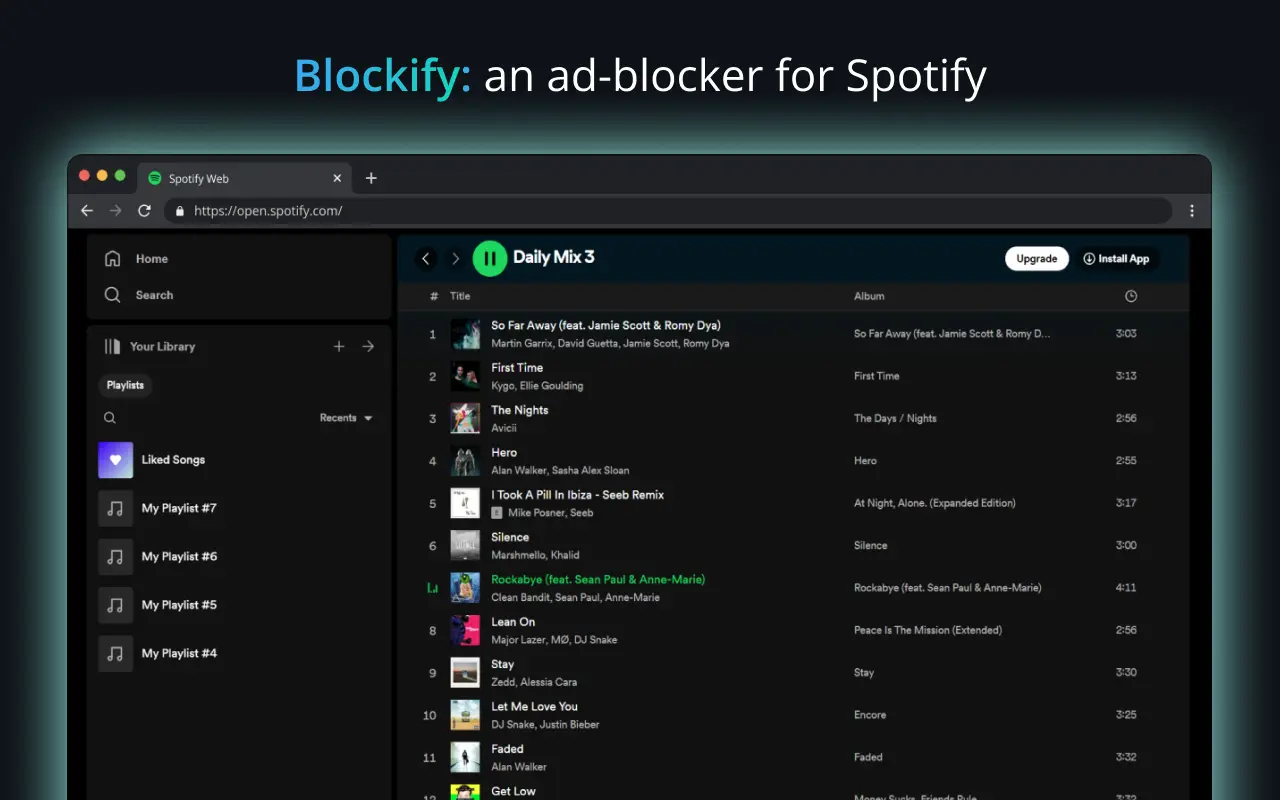Create a playlist using the plus icon
Viewport: 1280px width, 800px height.
click(x=339, y=346)
